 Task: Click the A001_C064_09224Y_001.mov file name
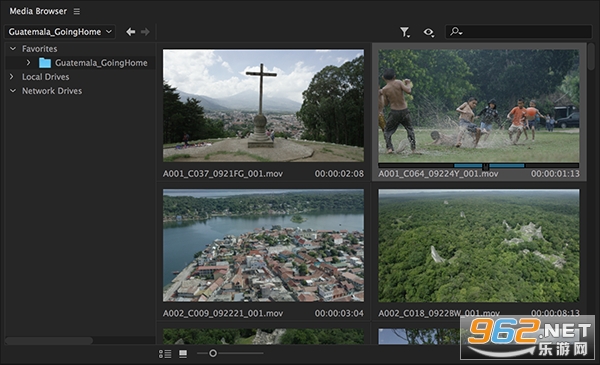click(438, 174)
